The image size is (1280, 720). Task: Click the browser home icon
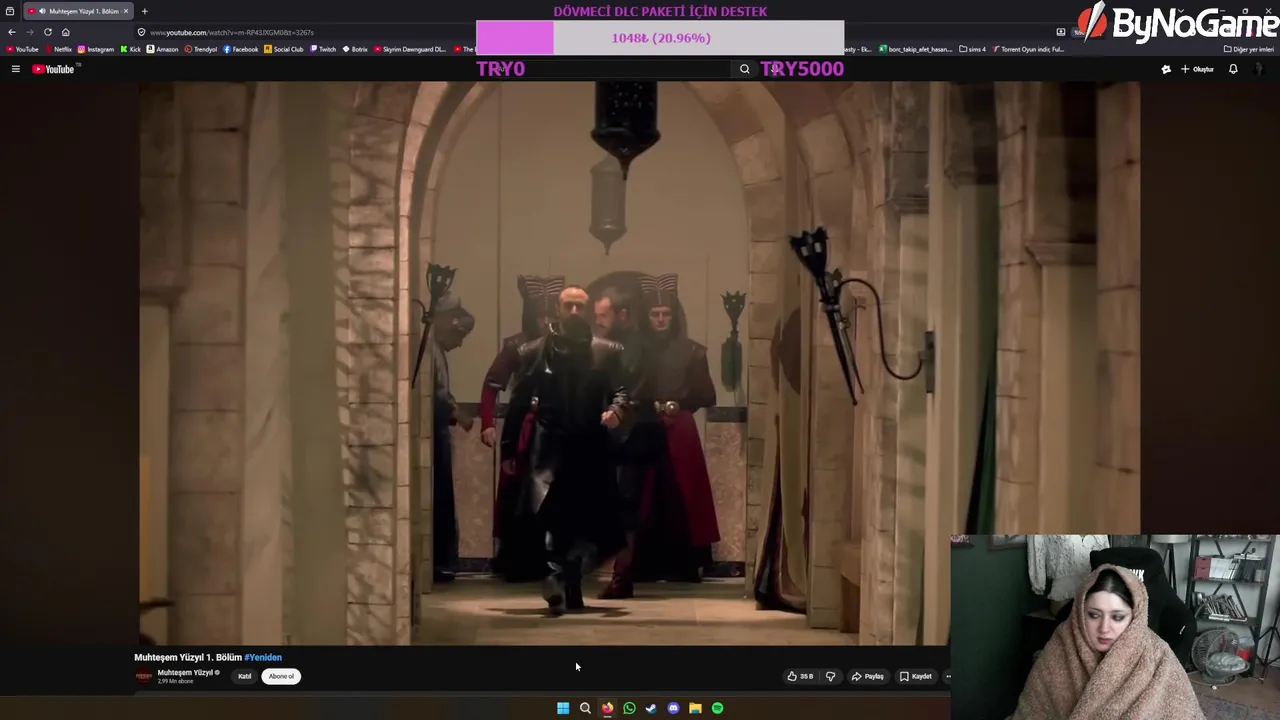(x=66, y=32)
